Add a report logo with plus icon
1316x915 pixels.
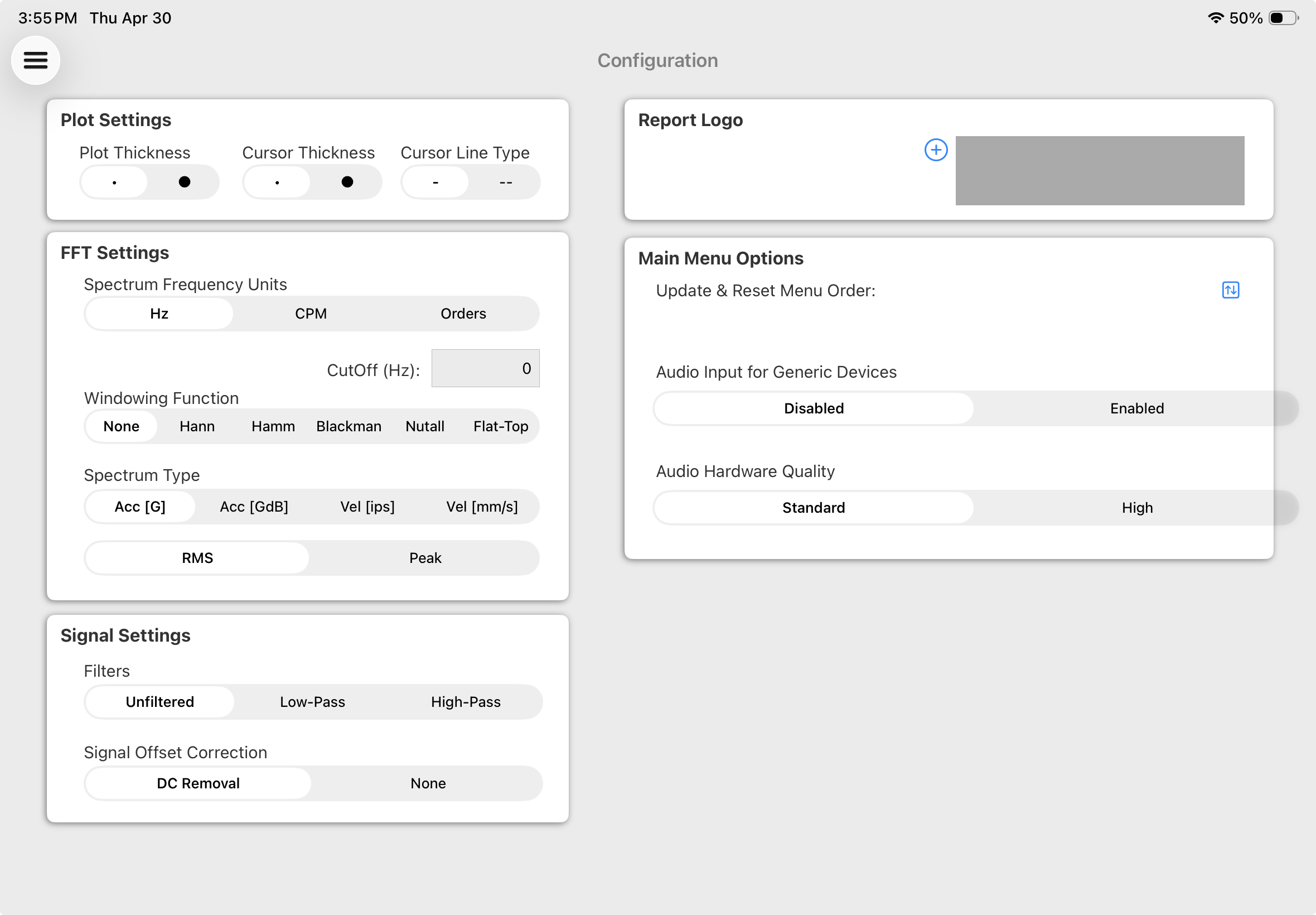pyautogui.click(x=936, y=150)
